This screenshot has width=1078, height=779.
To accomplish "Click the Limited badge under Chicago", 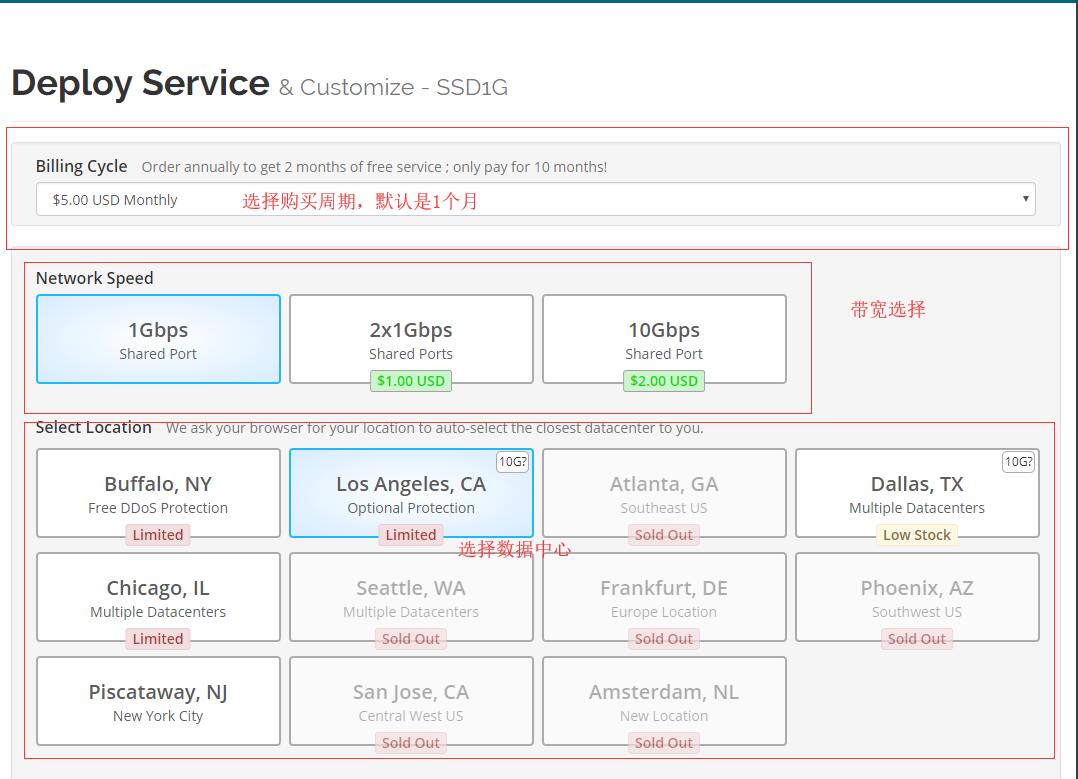I will tap(158, 639).
